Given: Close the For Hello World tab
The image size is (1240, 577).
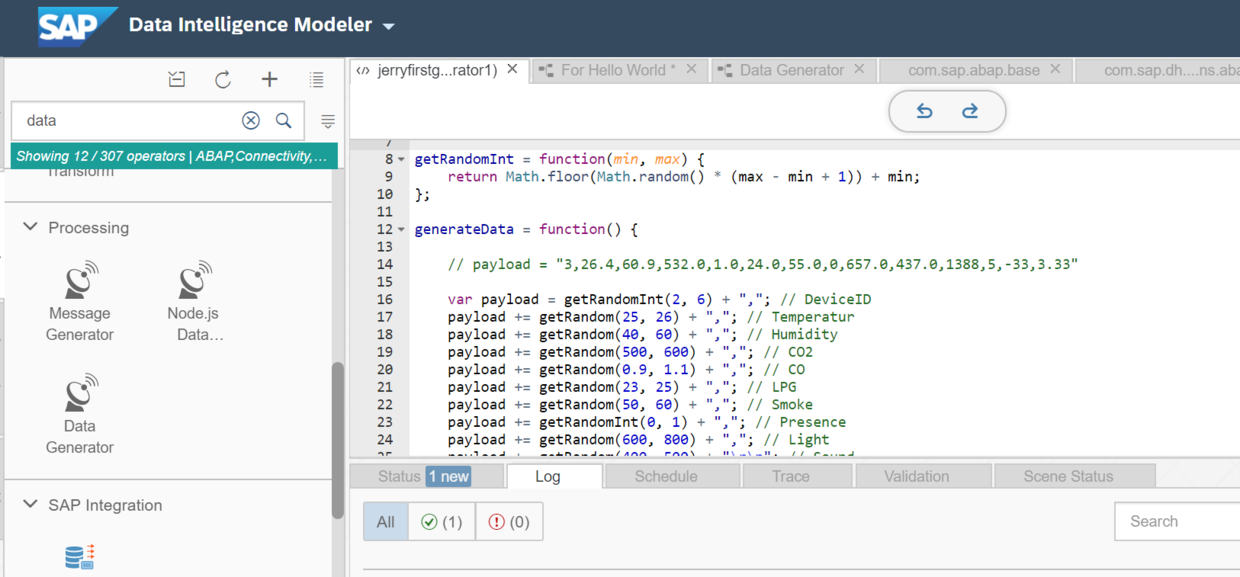Looking at the screenshot, I should point(692,69).
